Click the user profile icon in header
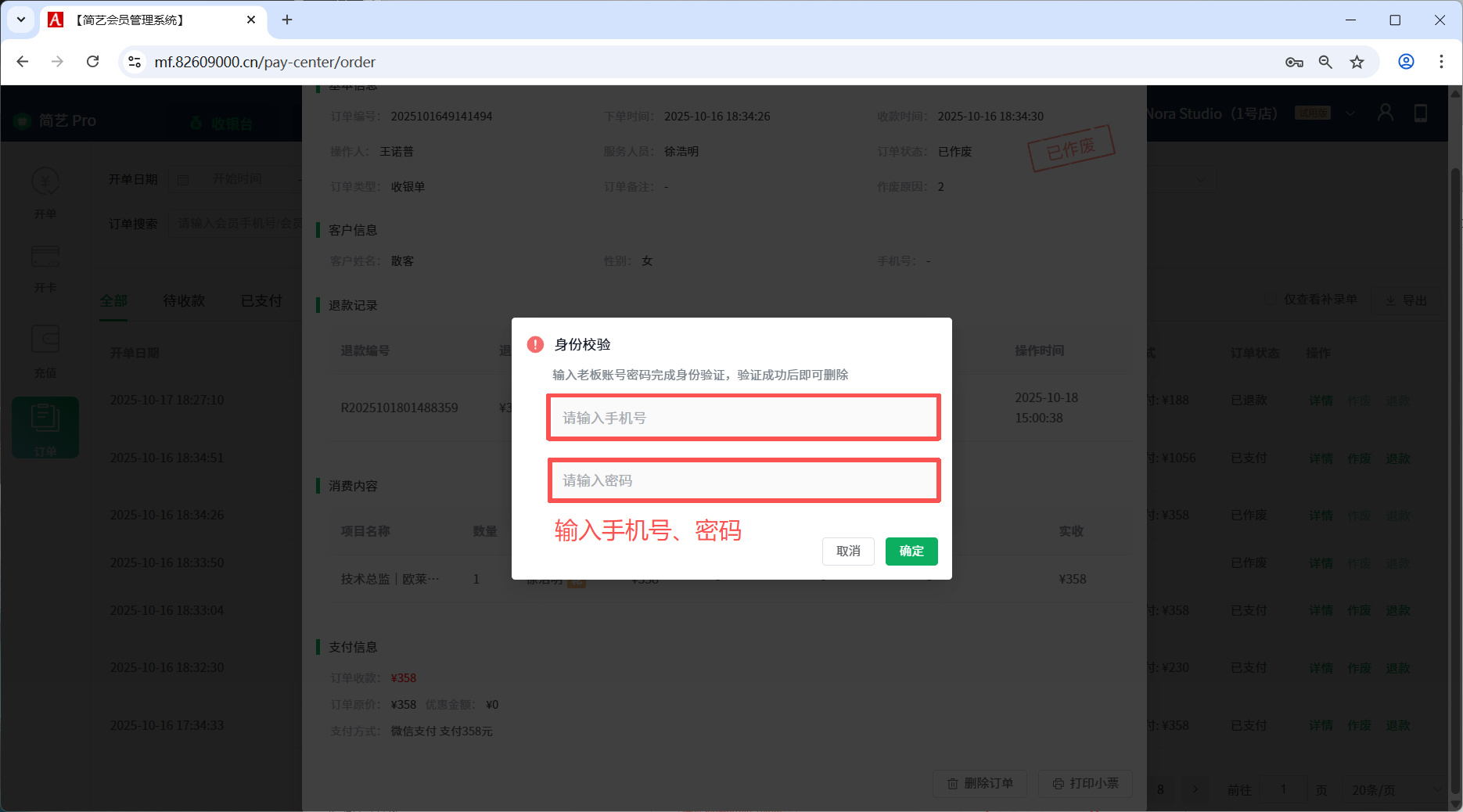1463x812 pixels. click(x=1386, y=113)
